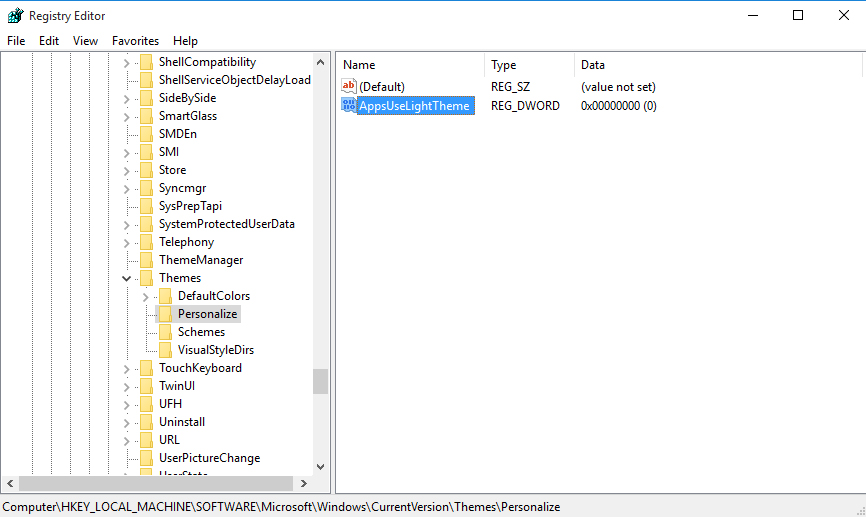The height and width of the screenshot is (517, 866).
Task: Minimize the Registry Editor window
Action: 753,15
